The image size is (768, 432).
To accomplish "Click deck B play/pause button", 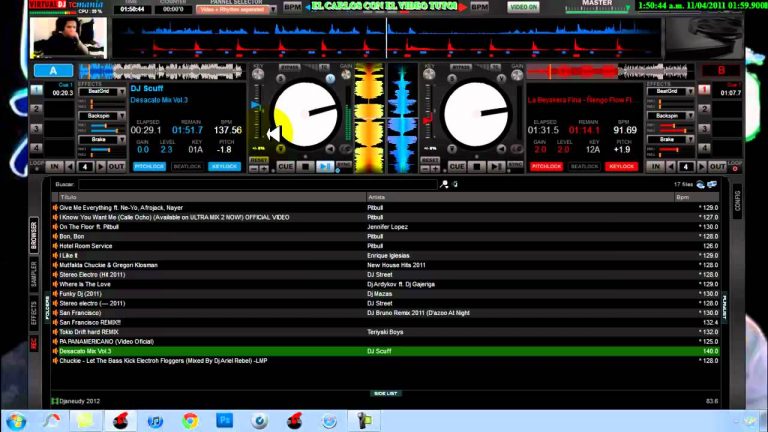I will click(496, 167).
